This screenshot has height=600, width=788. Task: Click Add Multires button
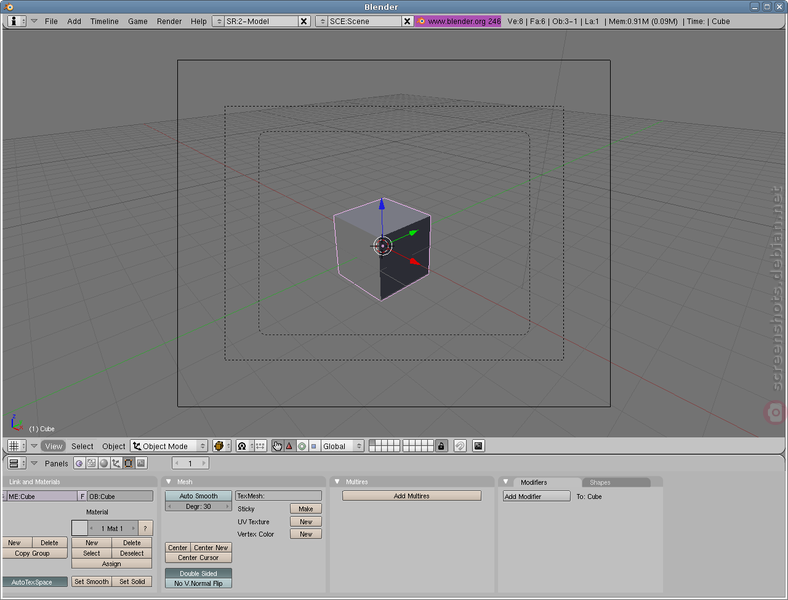tap(412, 496)
